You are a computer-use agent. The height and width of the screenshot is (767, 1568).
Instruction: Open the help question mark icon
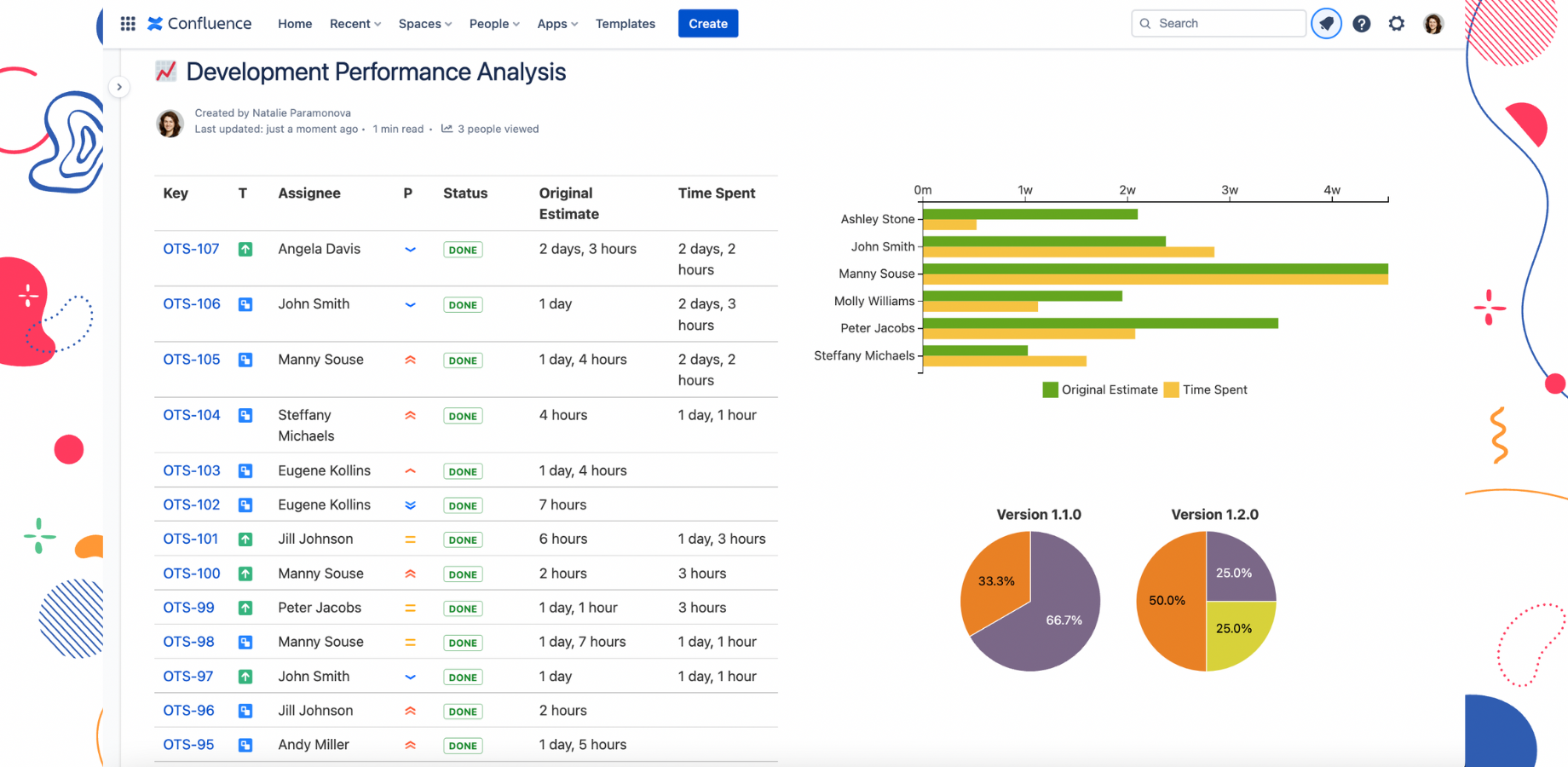(1362, 24)
